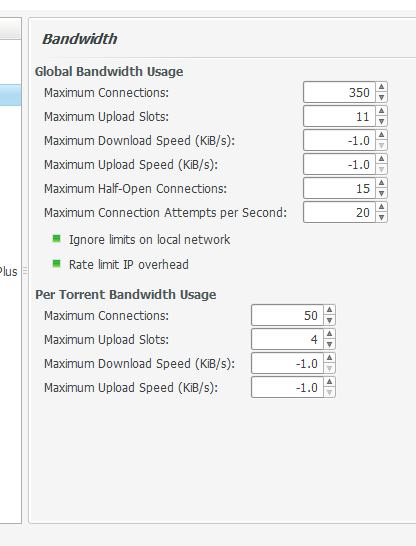Toggle Ignore limits on local network checkbox

pos(56,239)
